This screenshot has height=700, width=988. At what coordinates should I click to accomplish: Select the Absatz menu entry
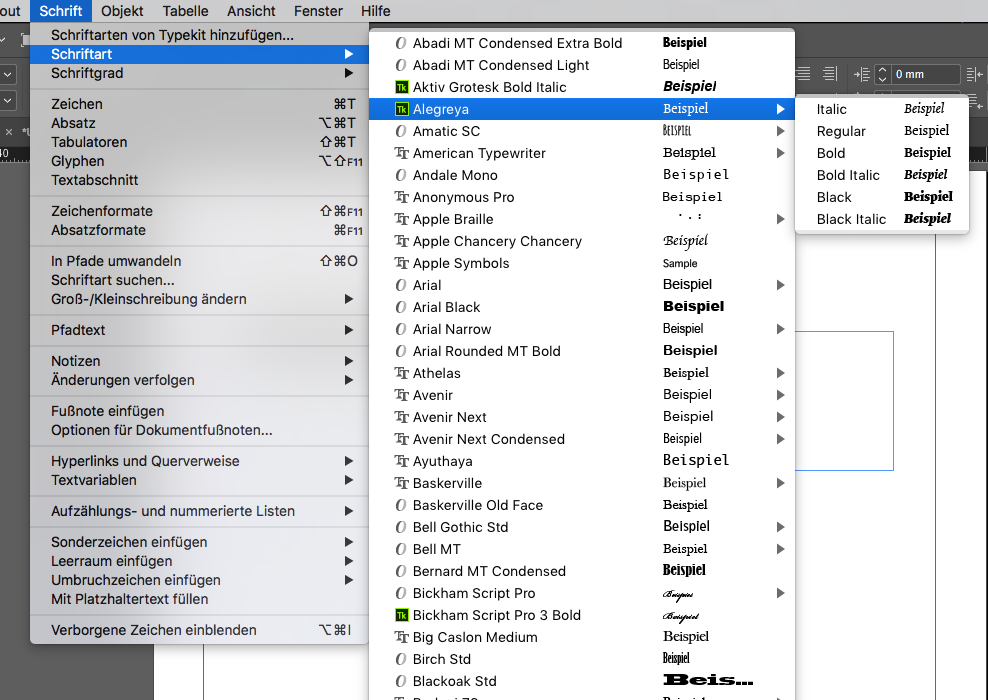pyautogui.click(x=199, y=123)
